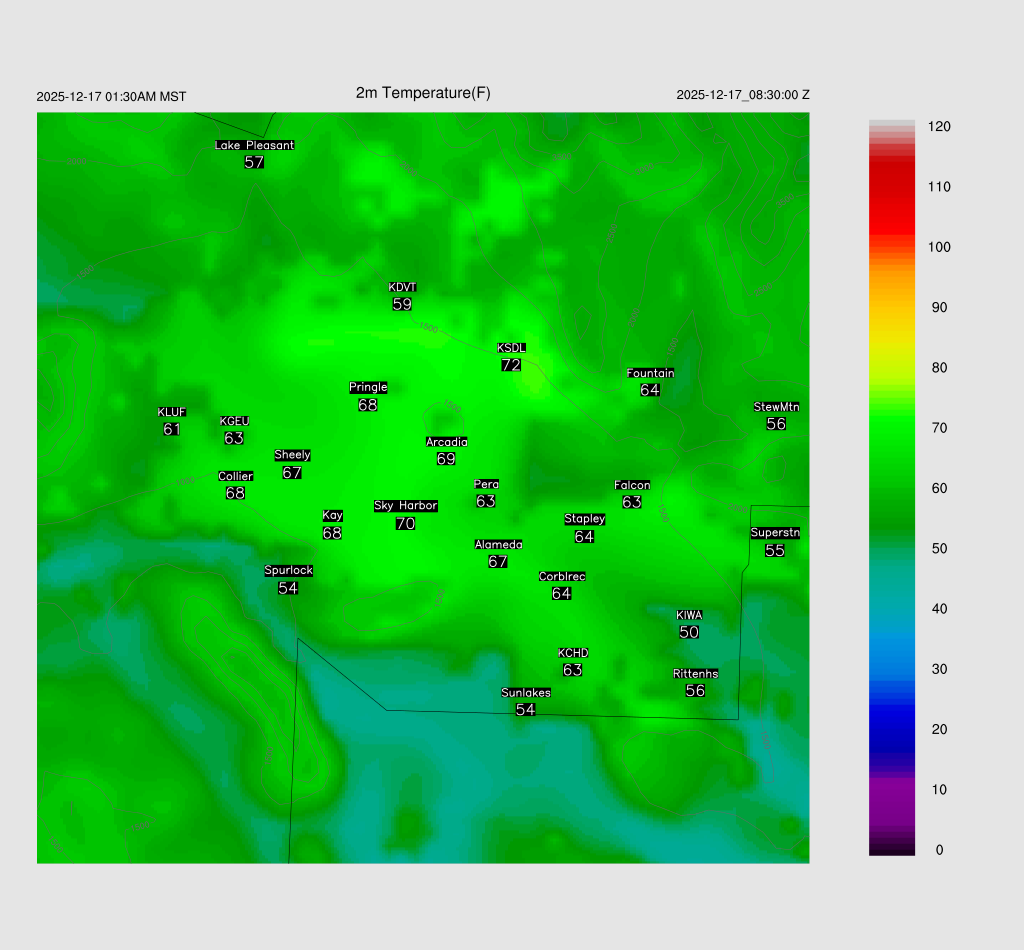Select the Superstn station label
This screenshot has width=1024, height=950.
[x=775, y=533]
